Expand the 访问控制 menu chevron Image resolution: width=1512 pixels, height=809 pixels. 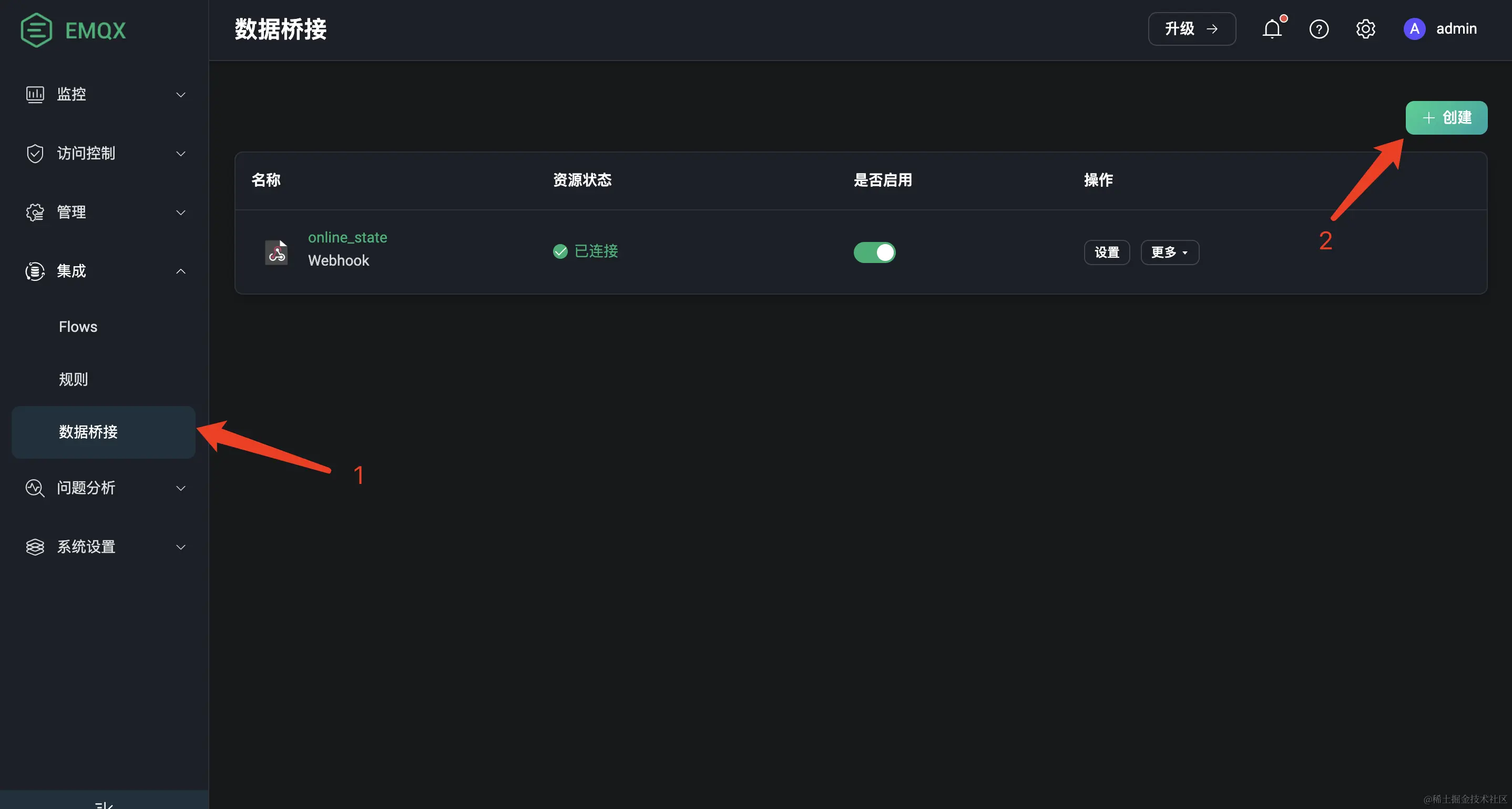point(181,154)
